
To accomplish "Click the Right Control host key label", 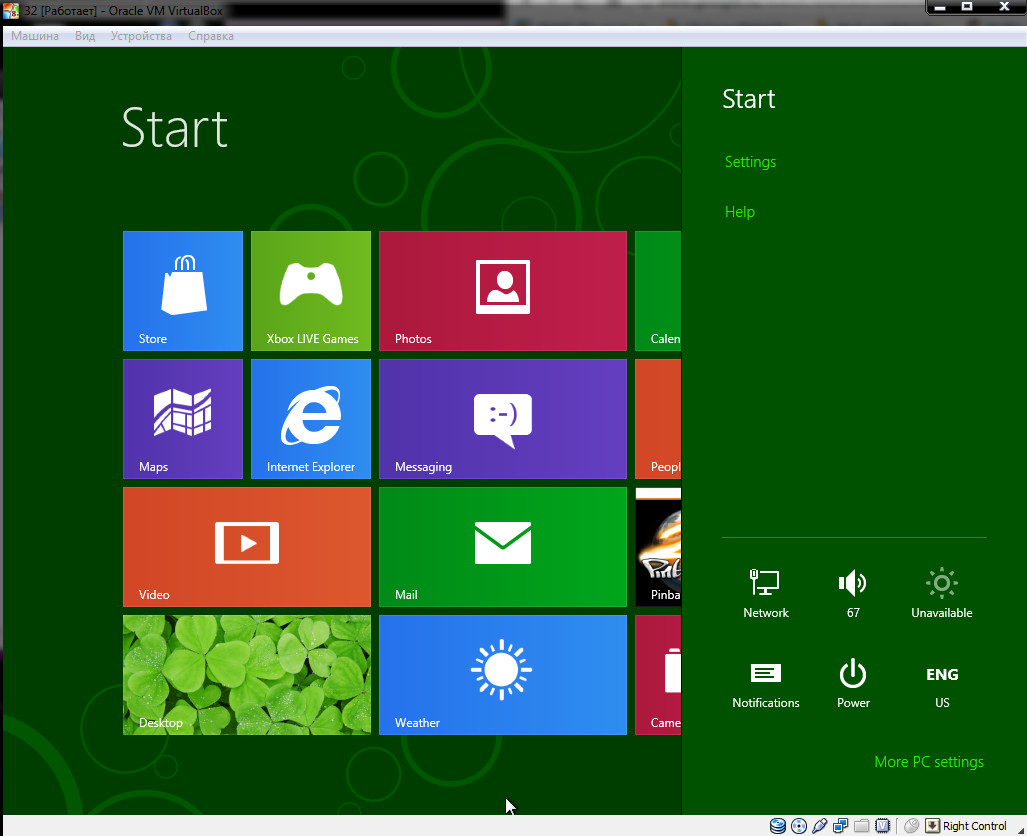I will coord(974,826).
